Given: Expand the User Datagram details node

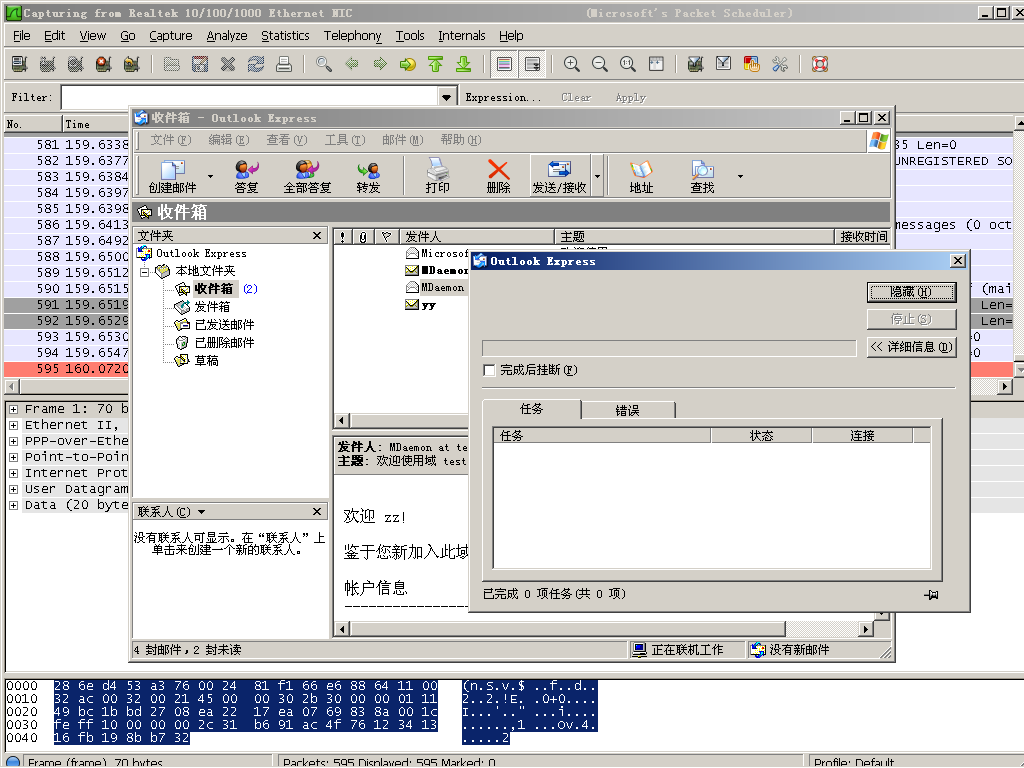Looking at the screenshot, I should click(13, 489).
